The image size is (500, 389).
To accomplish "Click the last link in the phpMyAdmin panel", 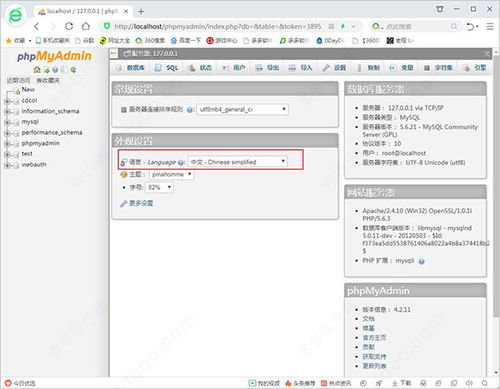I will coord(374,366).
